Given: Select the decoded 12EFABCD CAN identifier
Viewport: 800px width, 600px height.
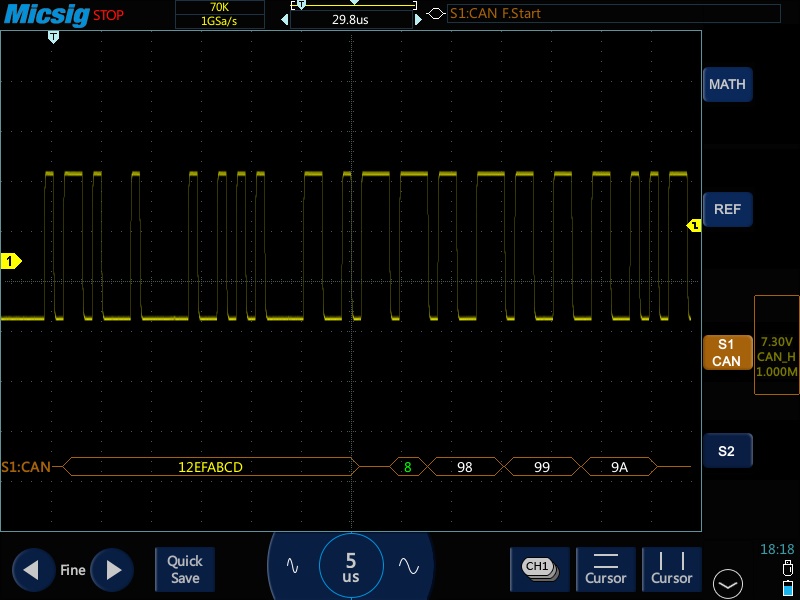Looking at the screenshot, I should [x=210, y=467].
